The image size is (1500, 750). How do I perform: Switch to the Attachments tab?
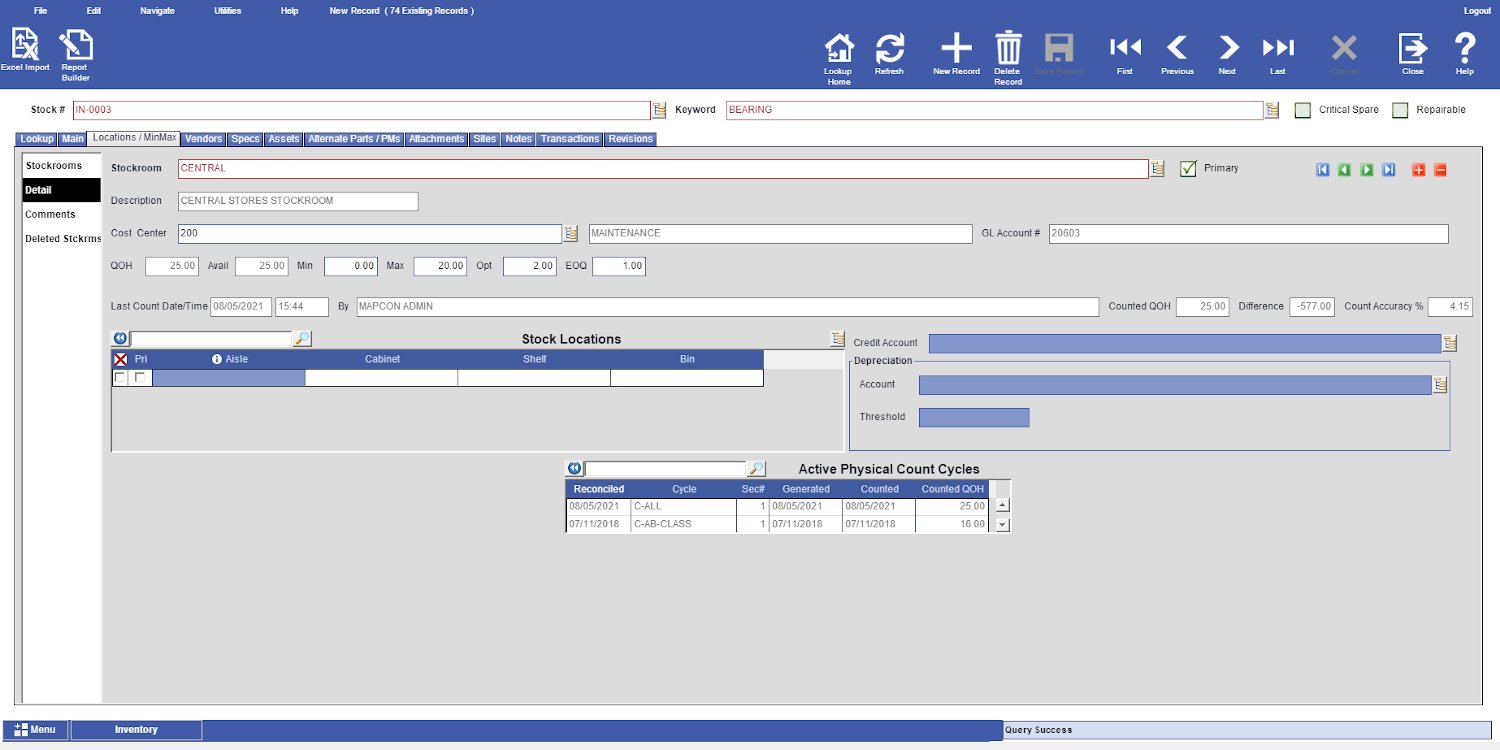(x=437, y=139)
